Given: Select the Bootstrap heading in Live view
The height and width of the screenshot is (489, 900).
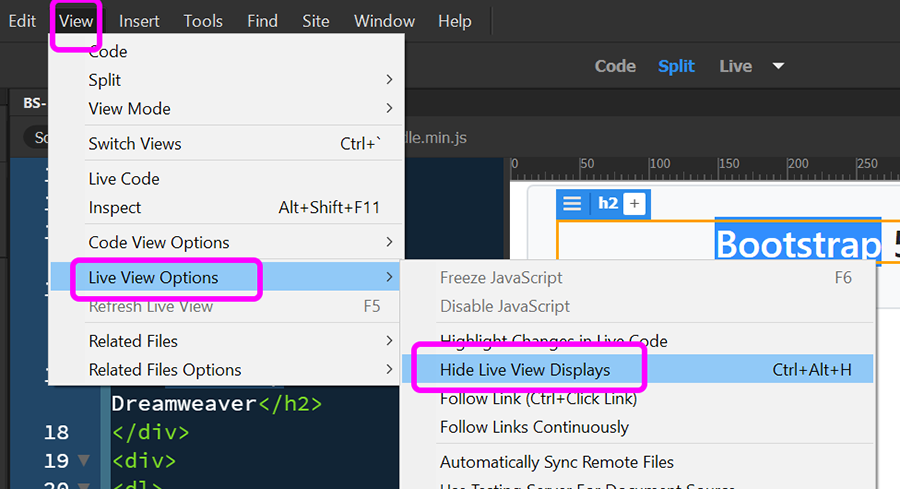Looking at the screenshot, I should click(798, 244).
